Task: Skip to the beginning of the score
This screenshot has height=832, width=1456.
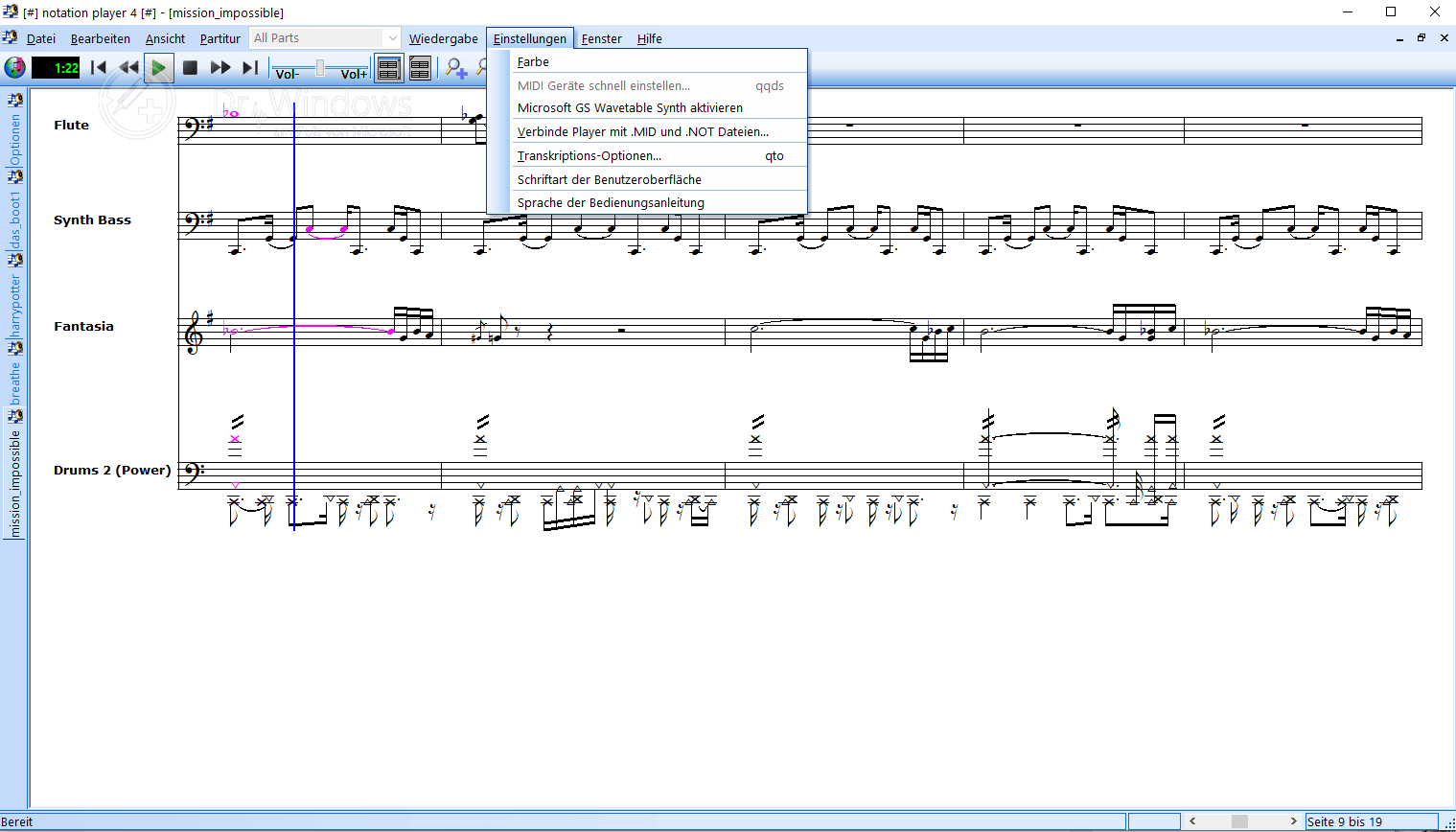Action: pos(98,67)
